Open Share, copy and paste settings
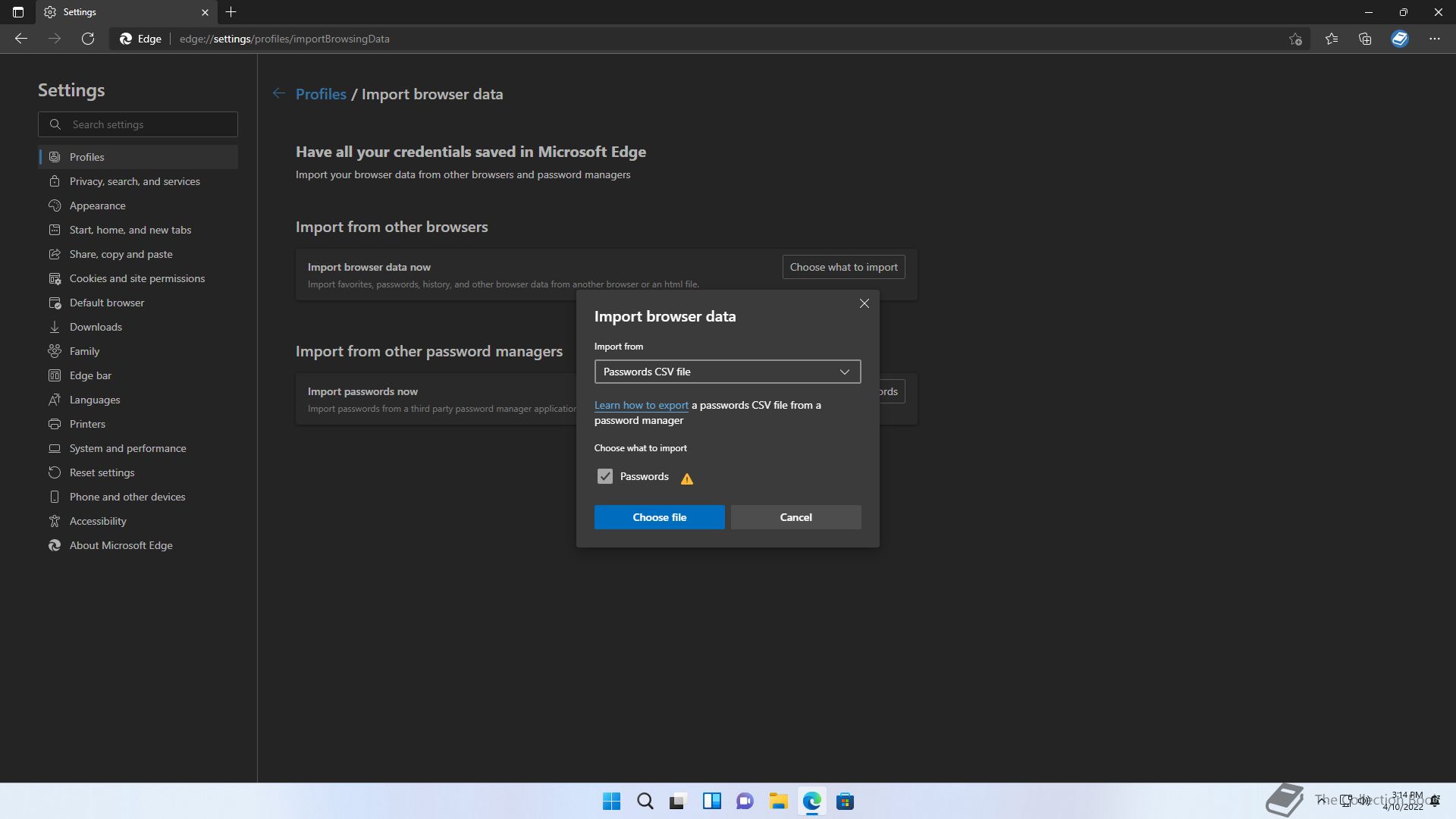Image resolution: width=1456 pixels, height=819 pixels. tap(138, 254)
